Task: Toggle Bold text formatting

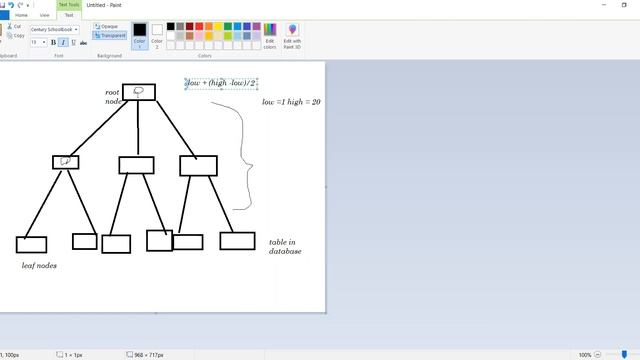Action: 53,42
